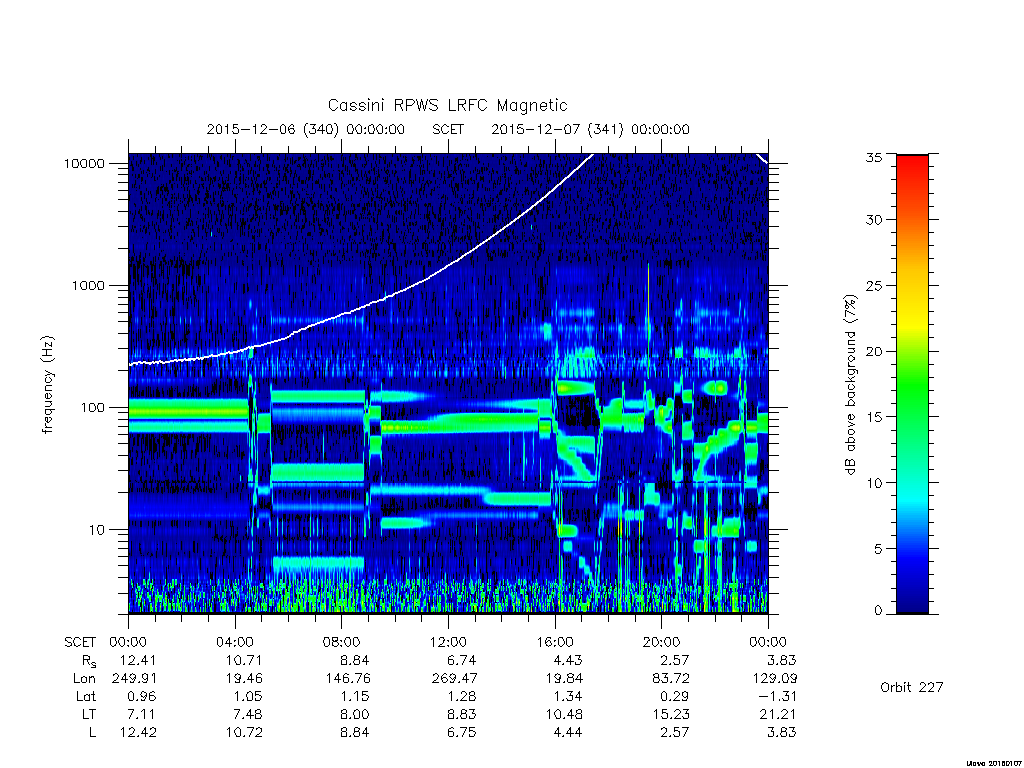Click the 'Lon' row label
This screenshot has height=768, width=1024.
84,679
